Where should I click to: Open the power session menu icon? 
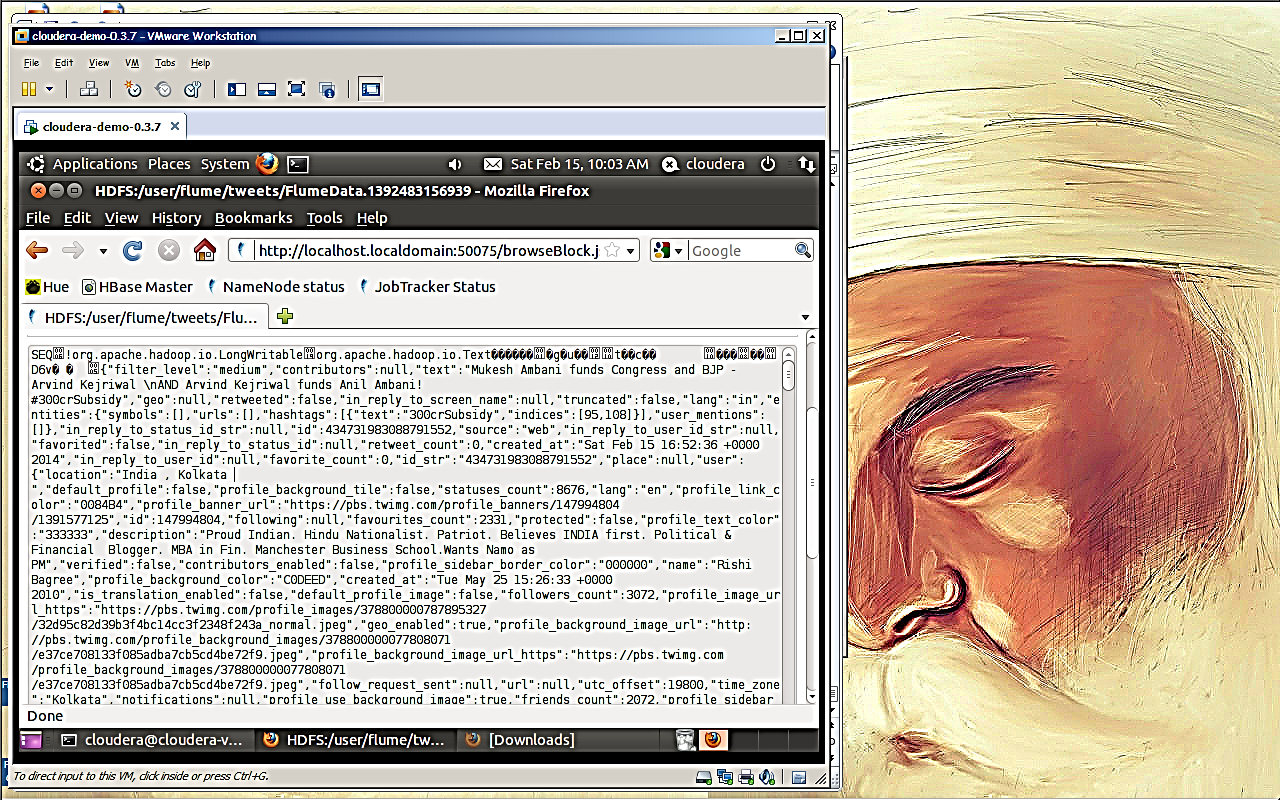pyautogui.click(x=768, y=164)
